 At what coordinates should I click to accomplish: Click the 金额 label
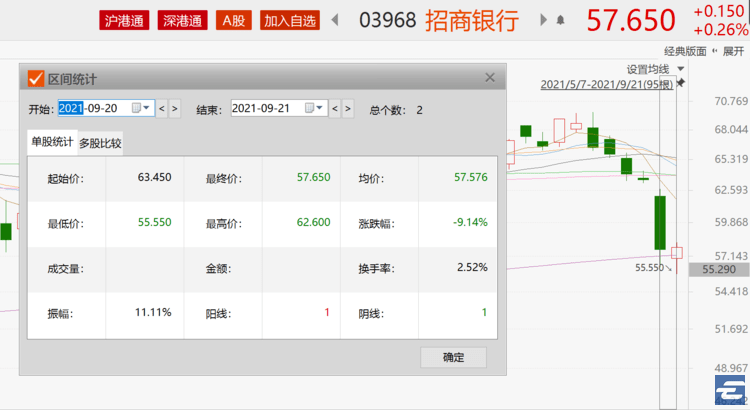pyautogui.click(x=218, y=269)
